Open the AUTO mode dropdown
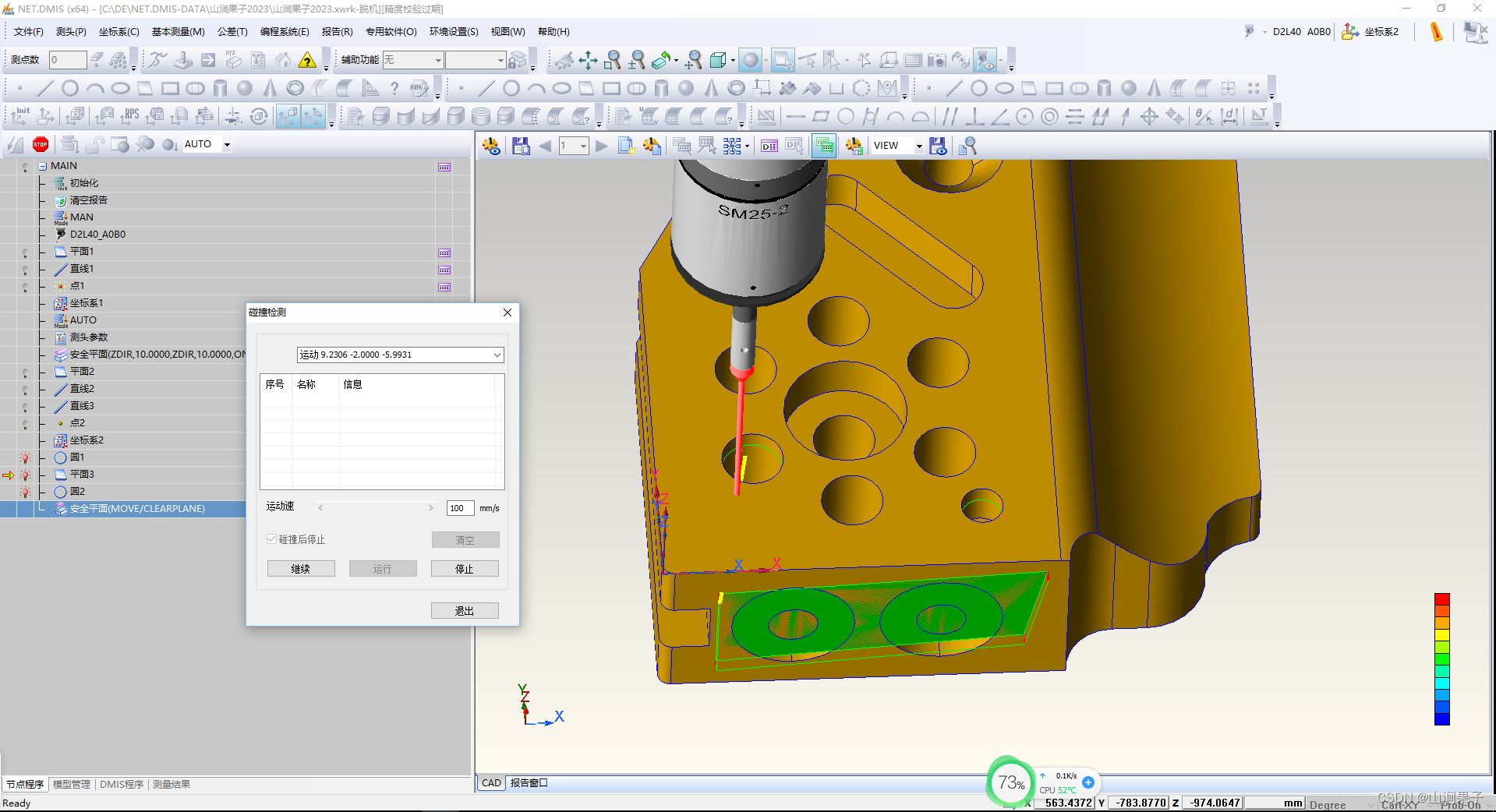Viewport: 1496px width, 812px height. 227,144
